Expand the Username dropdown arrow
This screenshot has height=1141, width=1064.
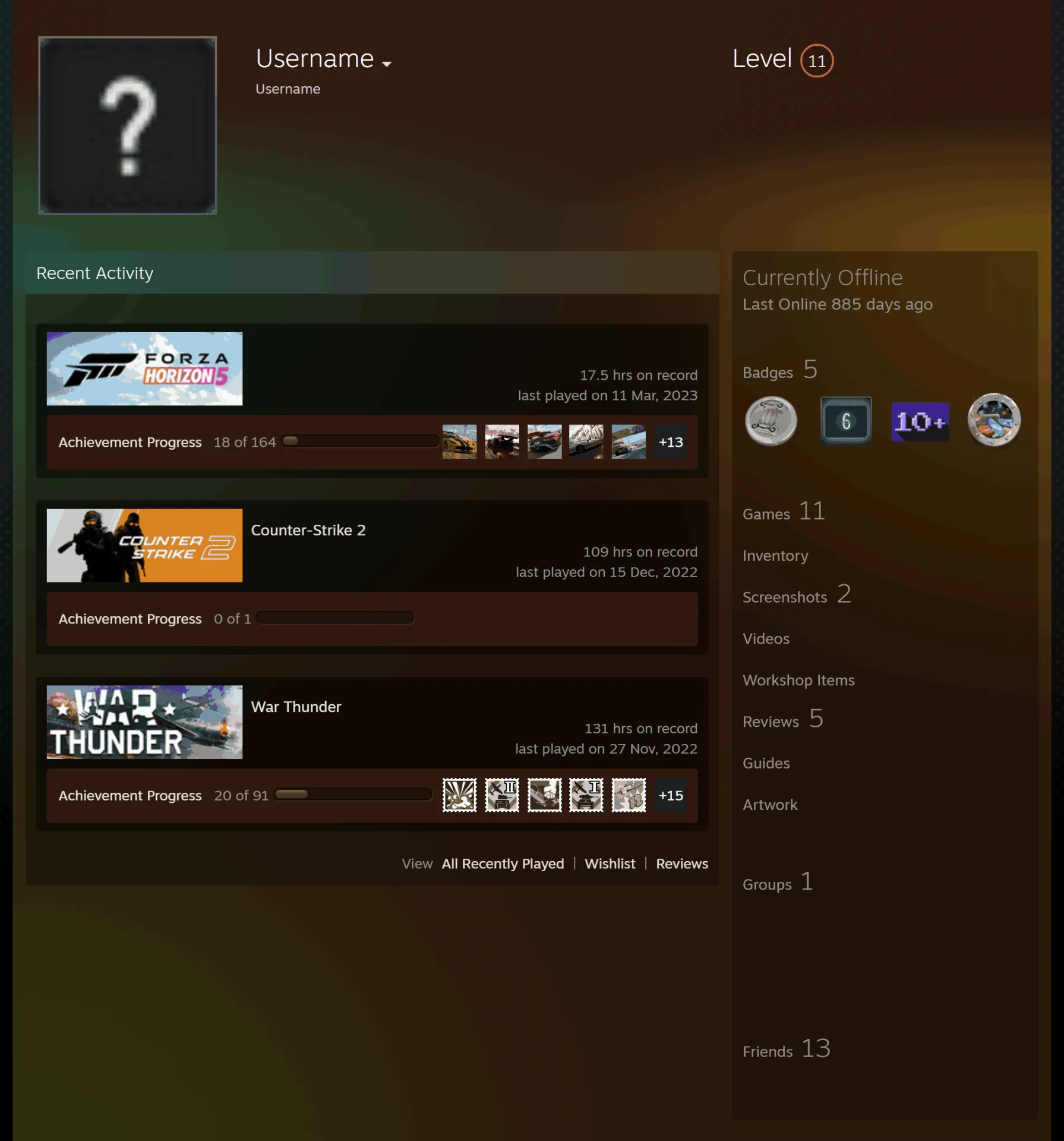387,64
